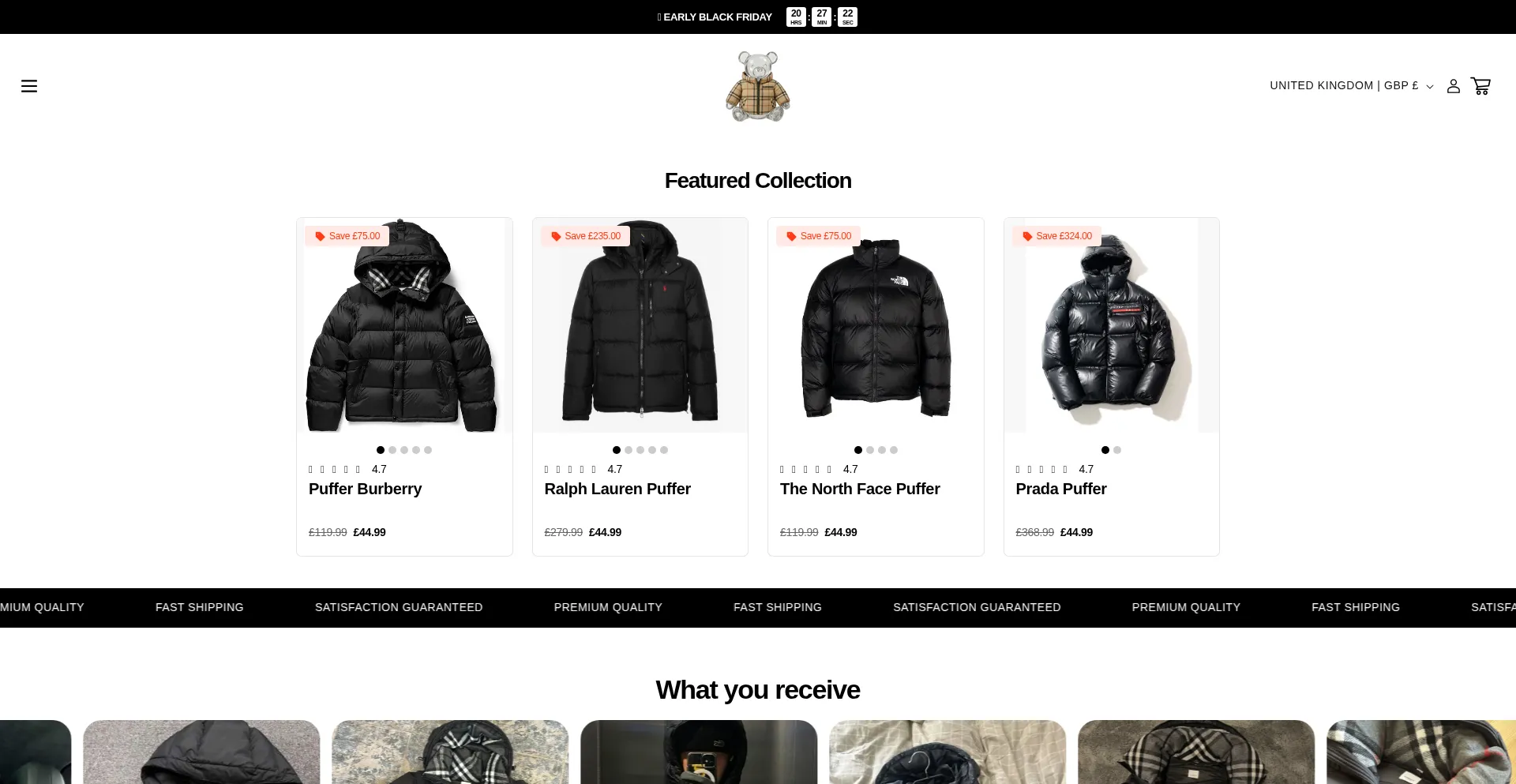This screenshot has height=784, width=1516.
Task: Open The North Face Puffer product link
Action: (x=860, y=489)
